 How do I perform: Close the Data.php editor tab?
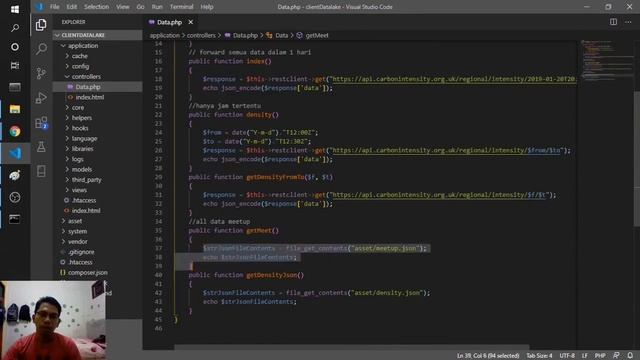[x=191, y=22]
